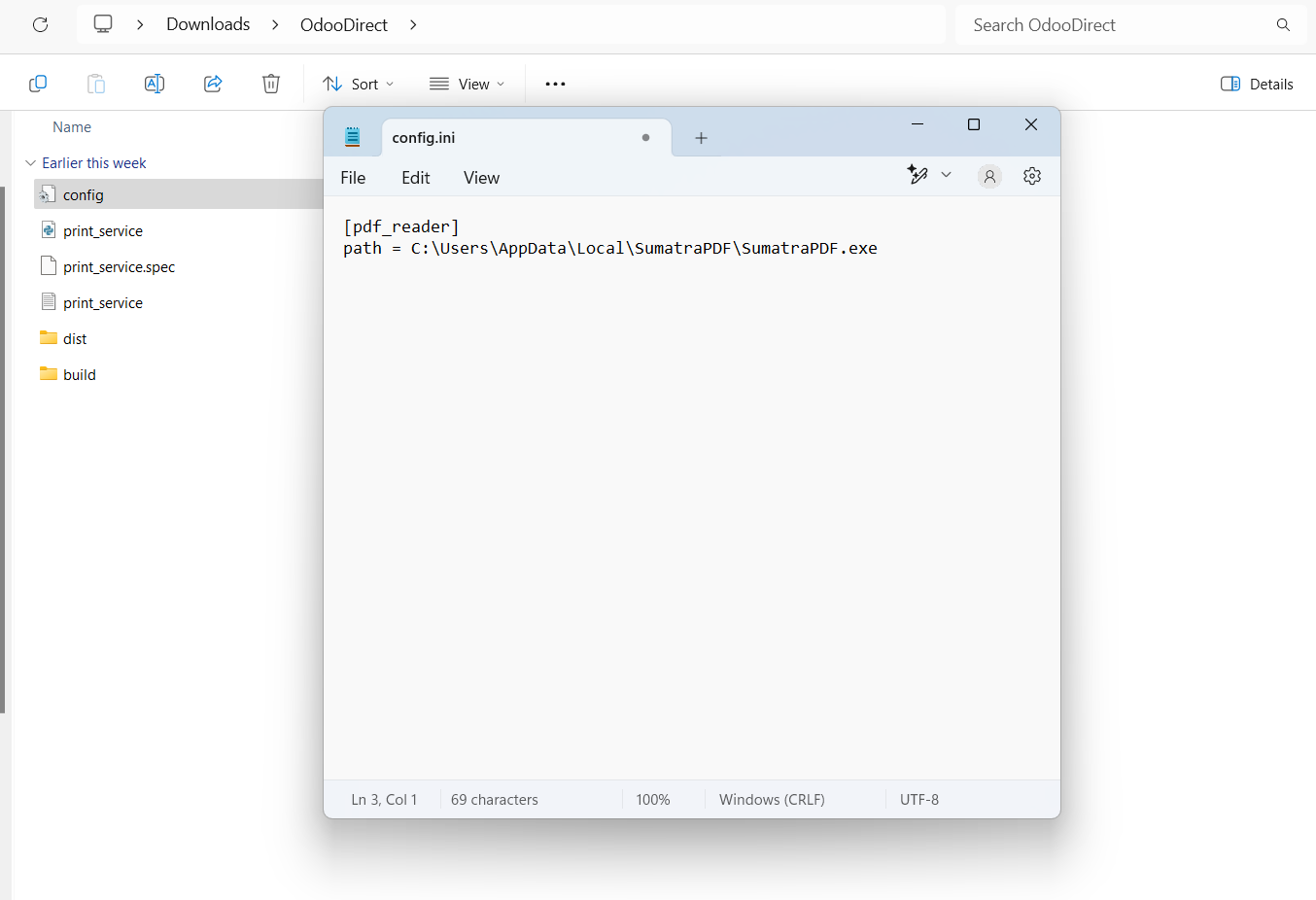This screenshot has height=900, width=1316.
Task: Click the Notepad account profile icon
Action: point(989,177)
